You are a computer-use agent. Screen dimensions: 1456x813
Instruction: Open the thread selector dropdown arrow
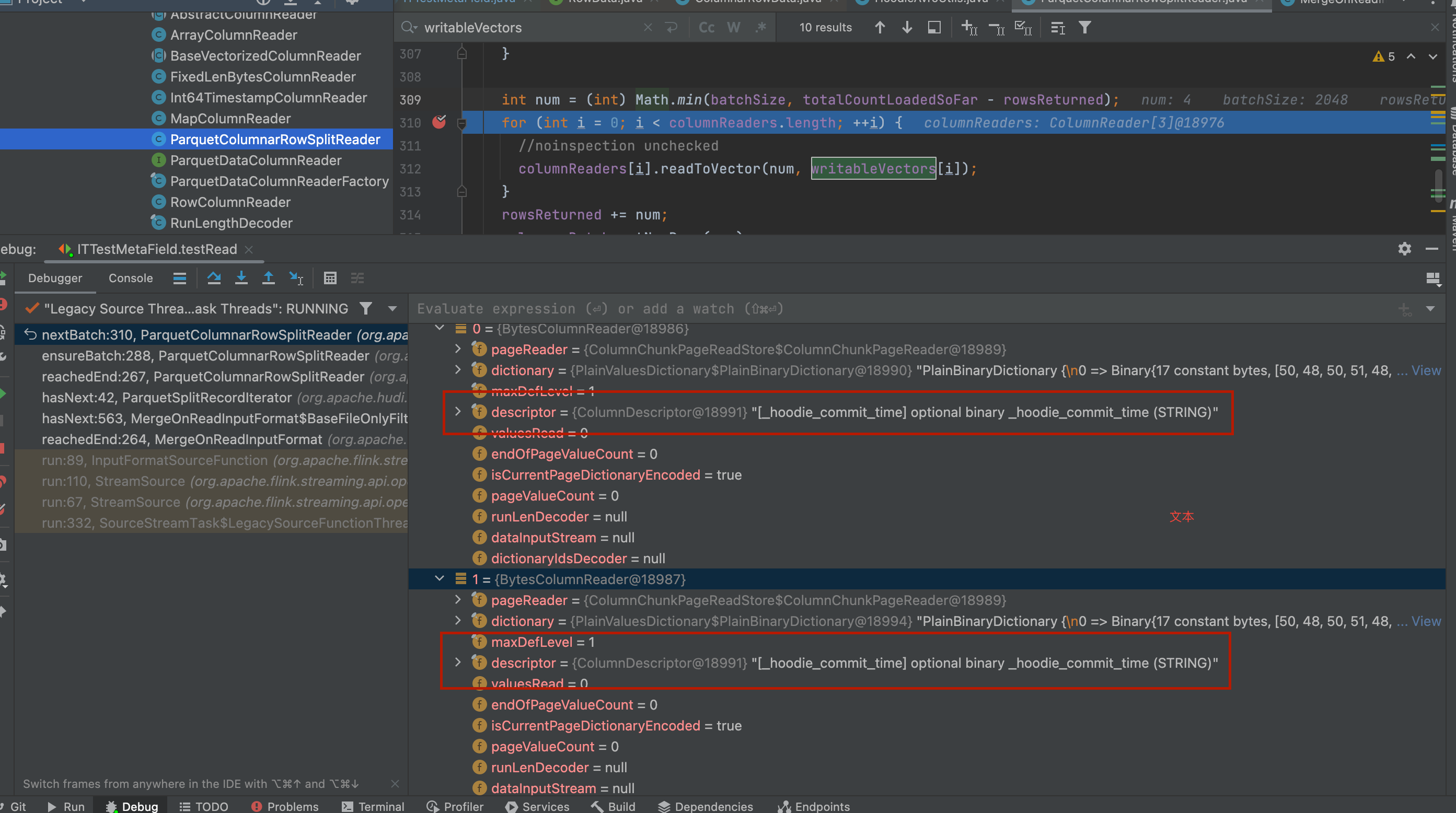pos(391,308)
